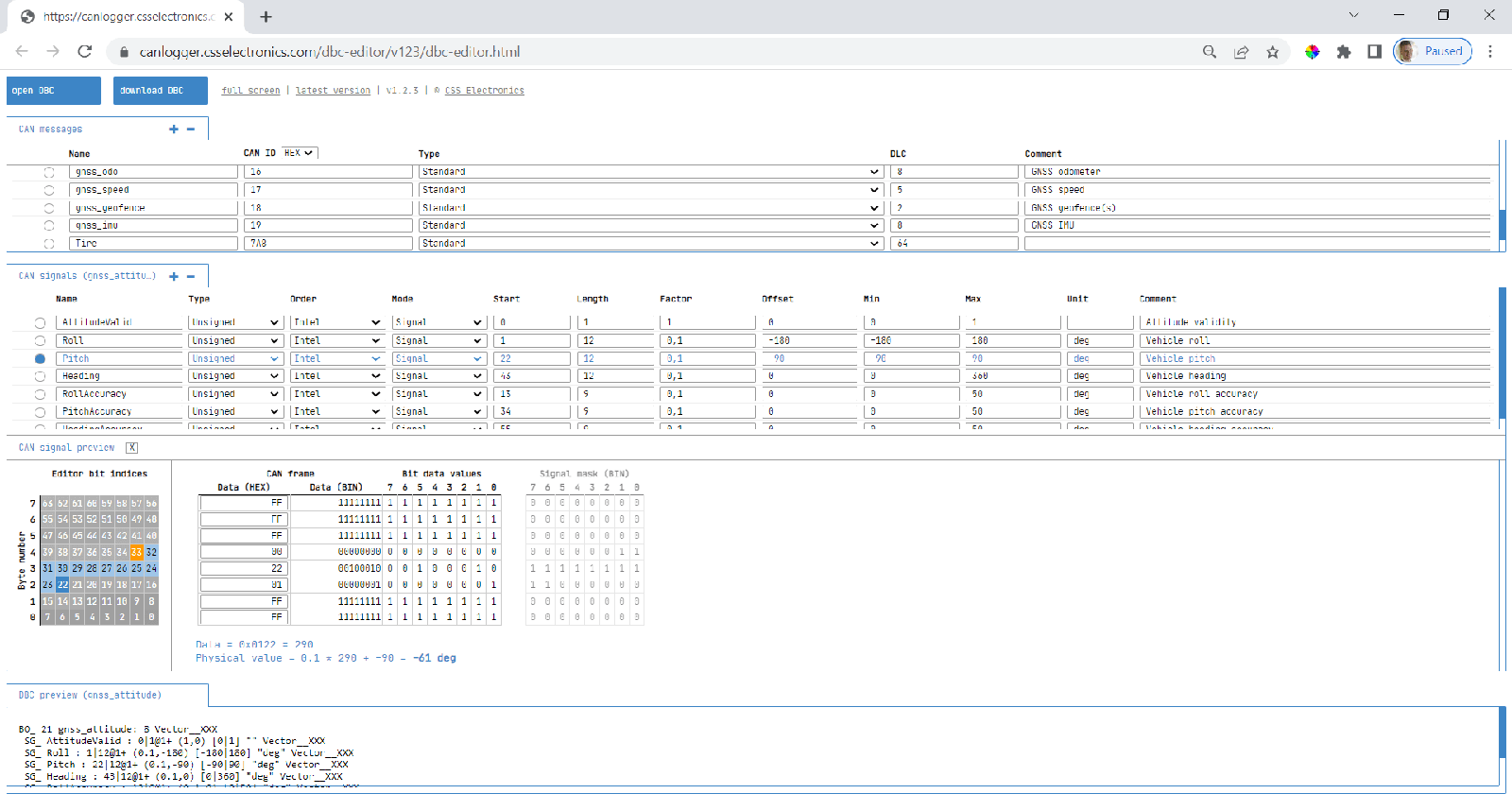Select the RollAccuracy signal radio button
The width and height of the screenshot is (1512, 811).
(40, 394)
